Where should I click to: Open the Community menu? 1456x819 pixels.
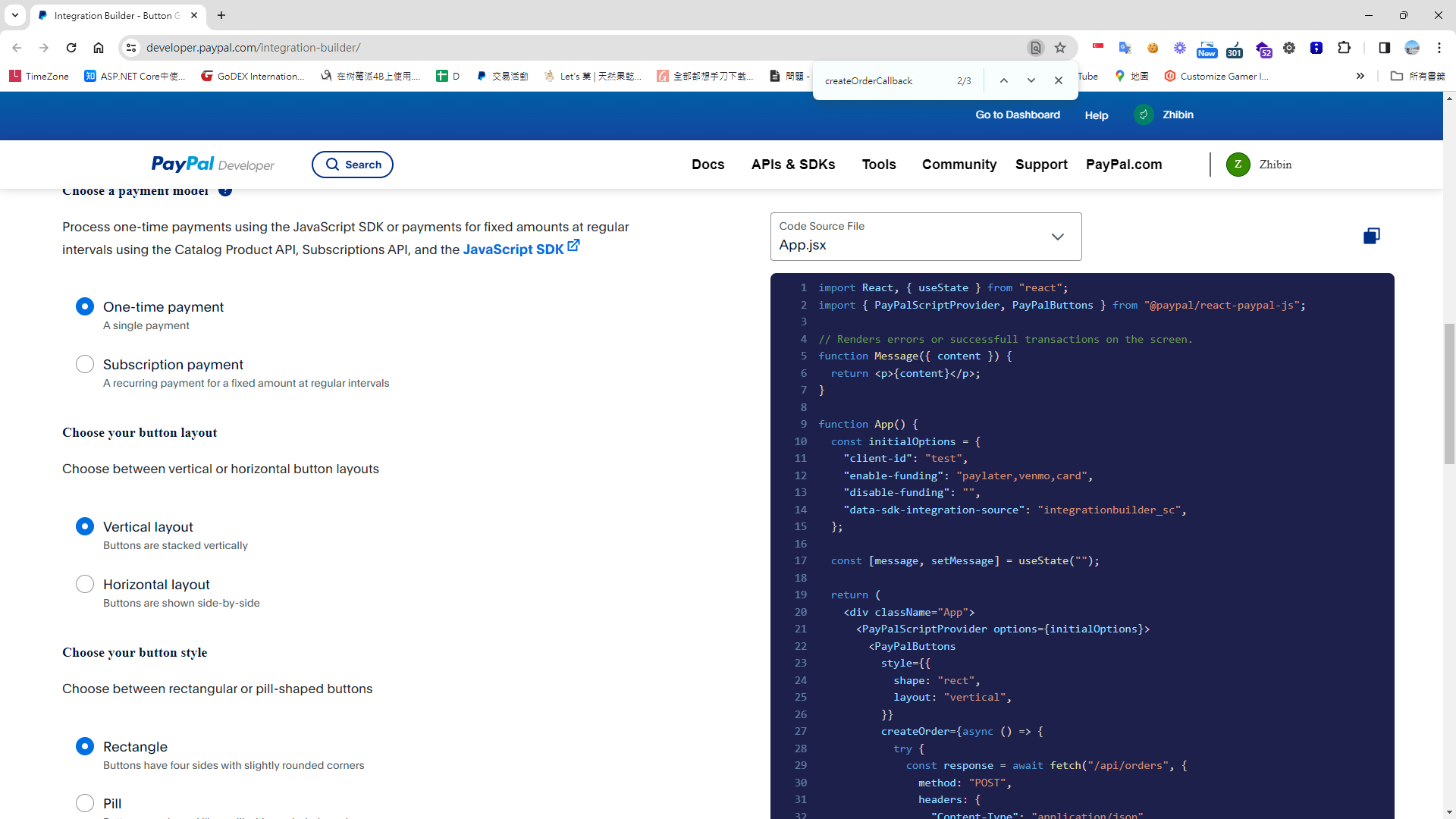coord(959,165)
